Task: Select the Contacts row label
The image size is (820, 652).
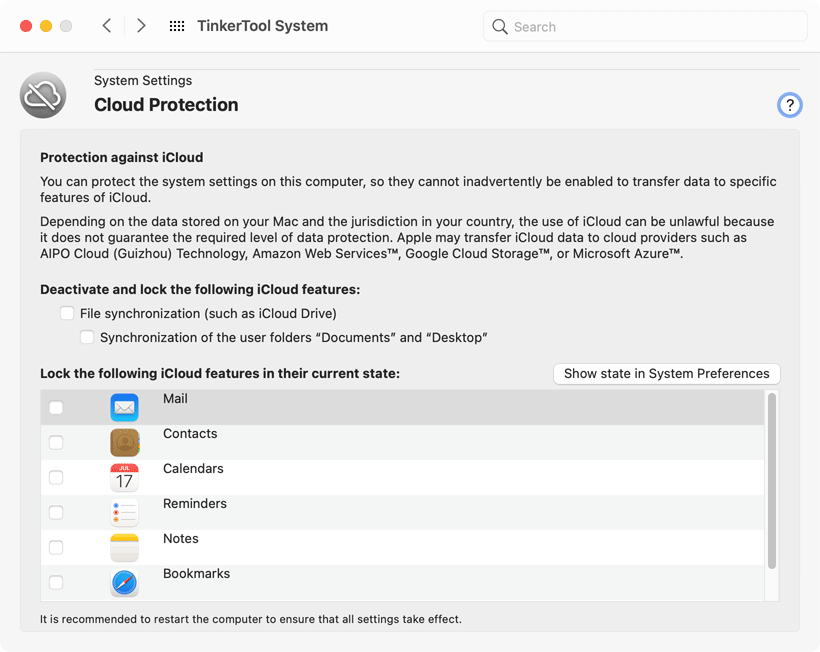Action: tap(190, 434)
